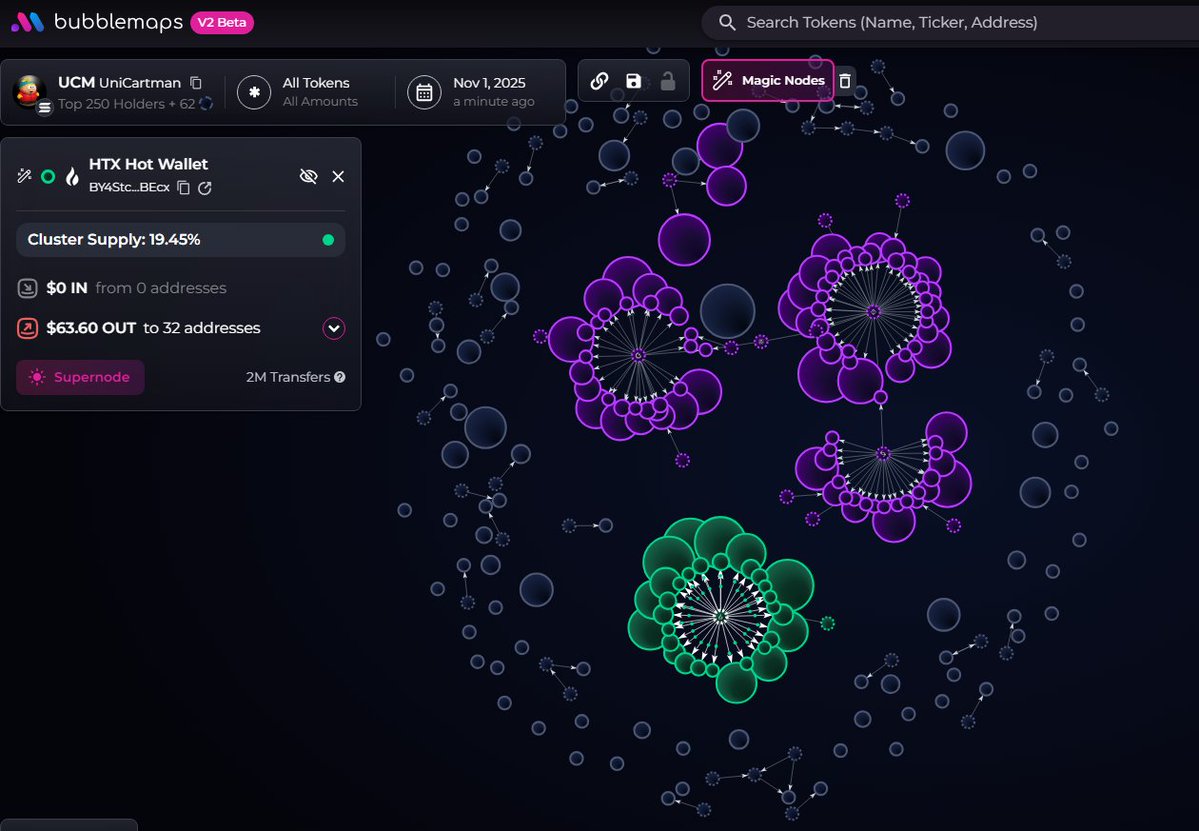Viewport: 1199px width, 831px height.
Task: Click the unlock padlock icon
Action: coord(667,81)
